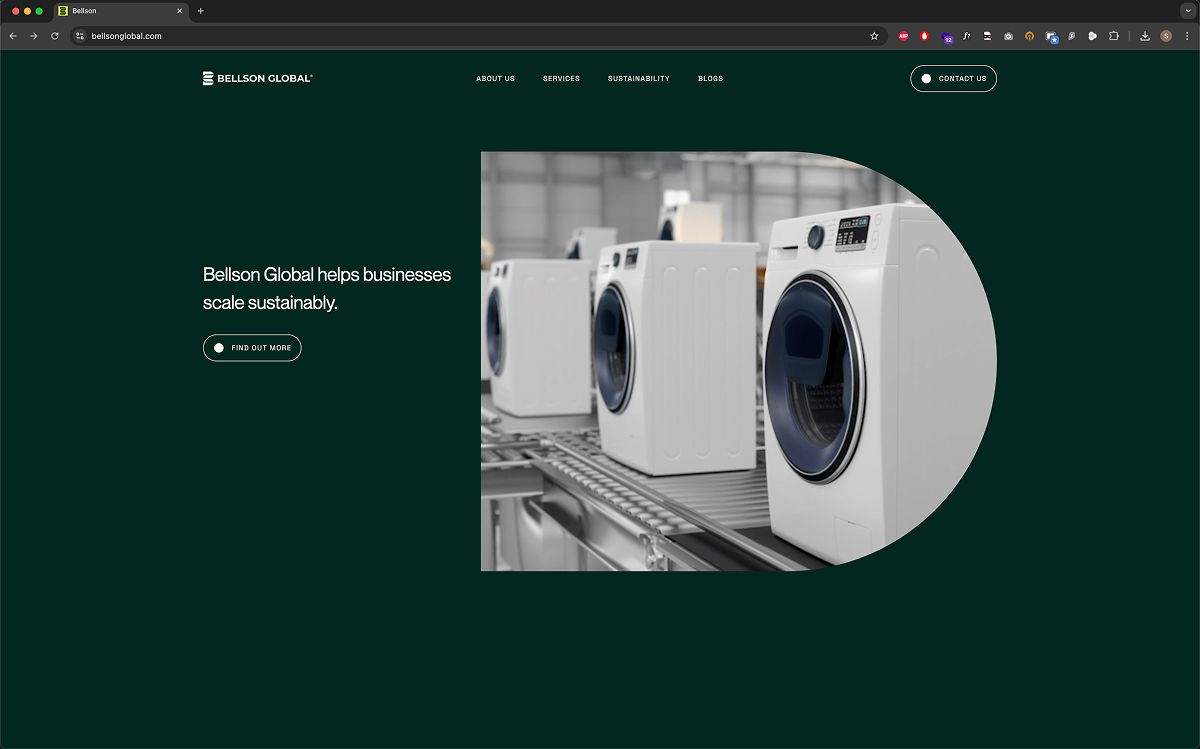This screenshot has height=749, width=1200.
Task: Open the Chrome three-dot menu
Action: (1186, 36)
